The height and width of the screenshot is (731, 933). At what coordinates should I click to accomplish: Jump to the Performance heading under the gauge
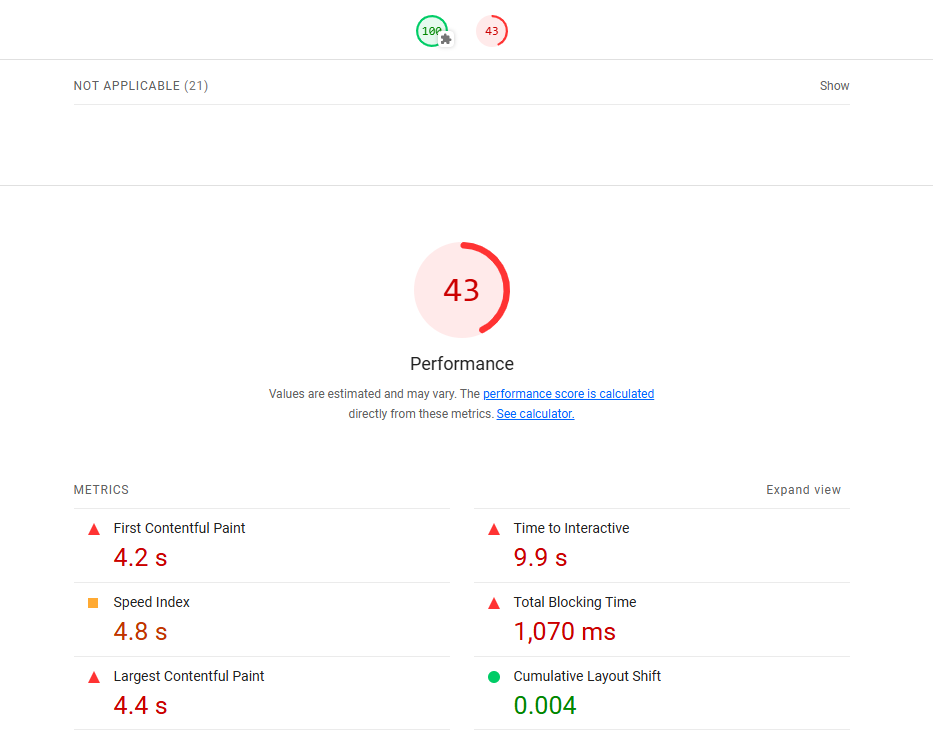[x=462, y=364]
